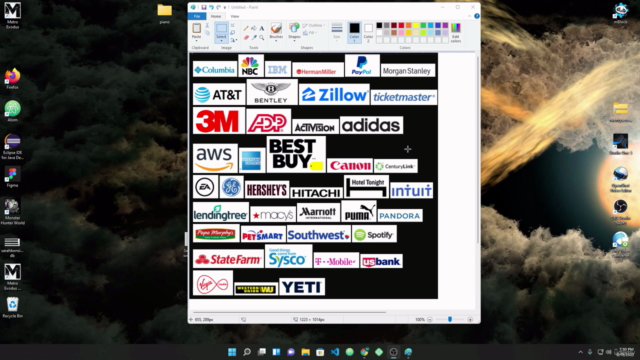Pick the Fill with color bucket tool
Image resolution: width=640 pixels, height=360 pixels.
(254, 29)
